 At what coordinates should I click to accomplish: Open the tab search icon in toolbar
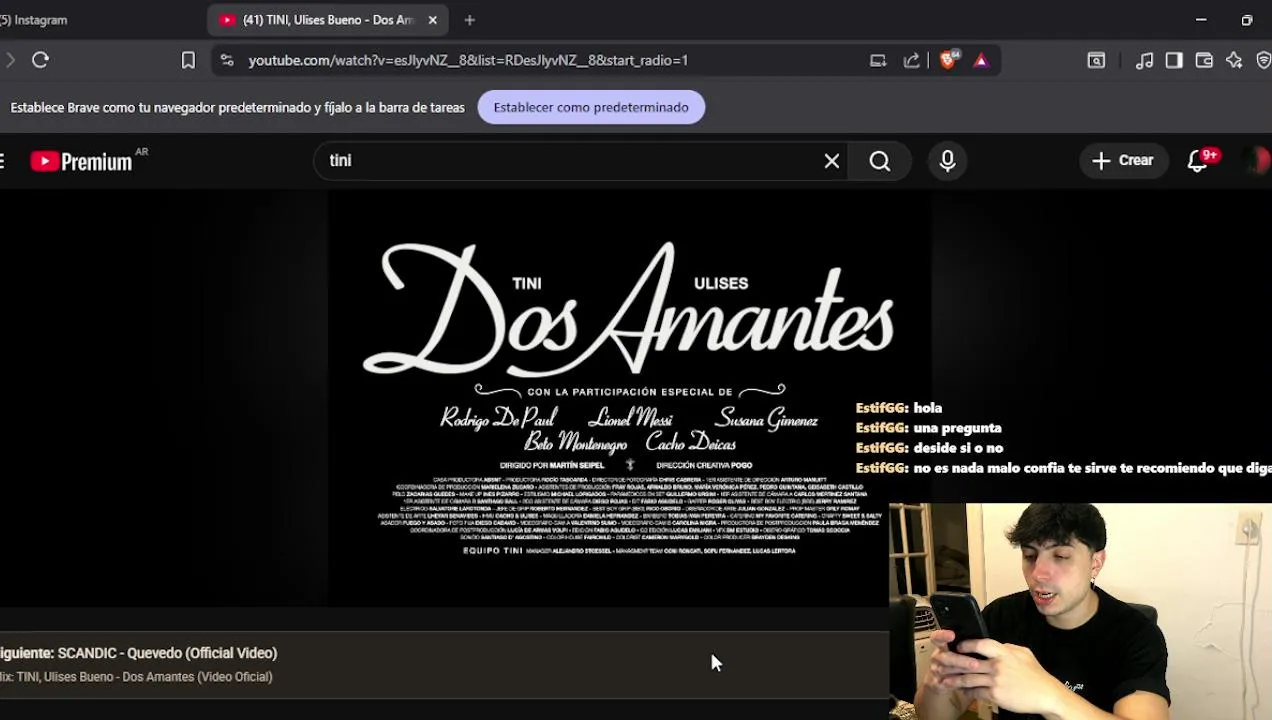(x=1096, y=60)
